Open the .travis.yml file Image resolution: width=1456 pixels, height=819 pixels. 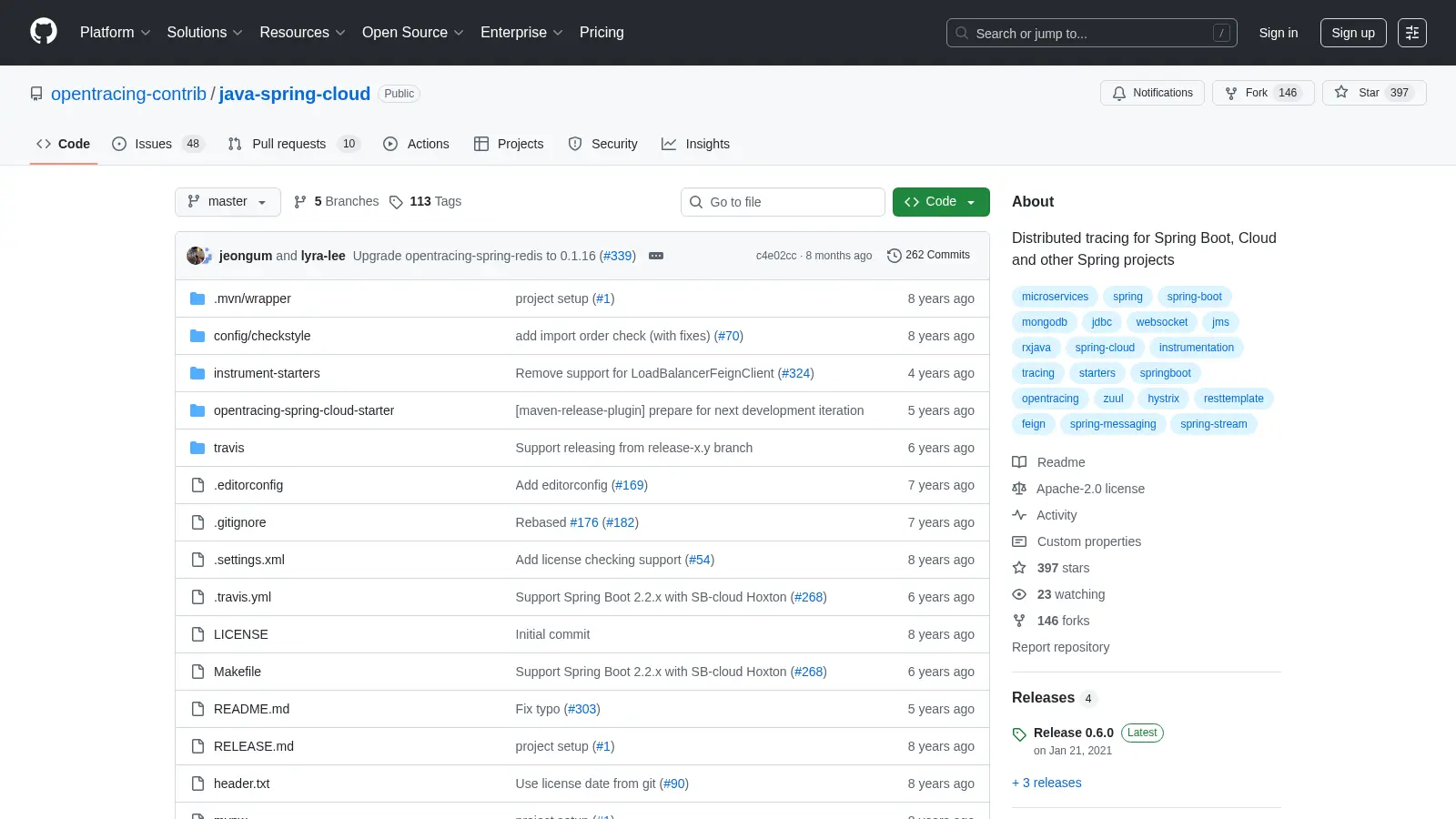tap(242, 597)
